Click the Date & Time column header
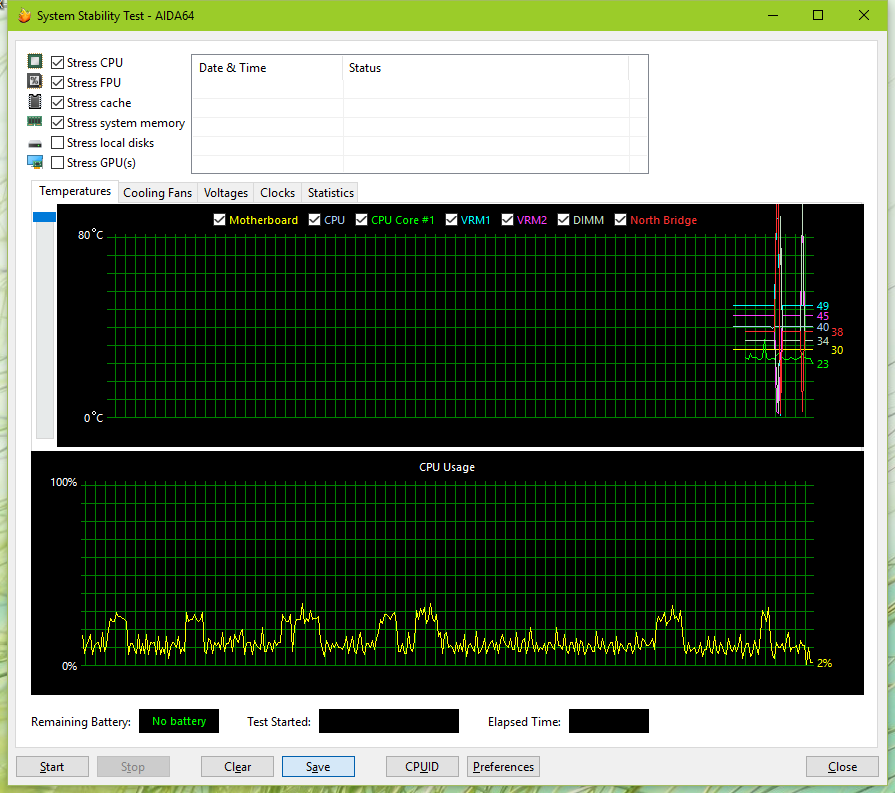The height and width of the screenshot is (793, 895). click(x=268, y=68)
